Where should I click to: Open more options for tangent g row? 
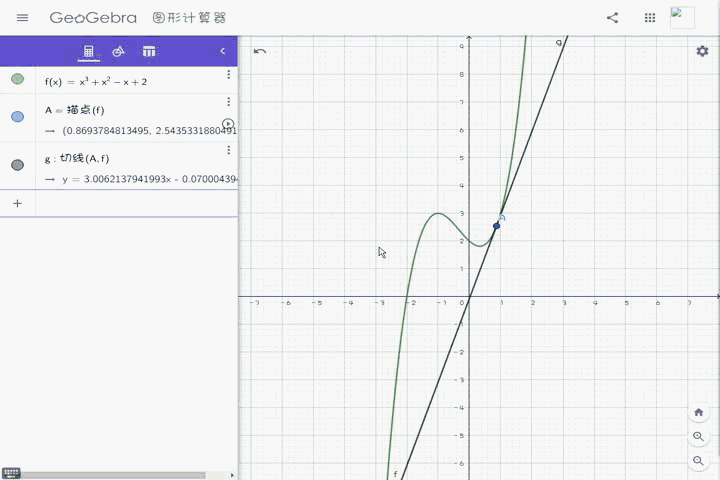(x=228, y=150)
